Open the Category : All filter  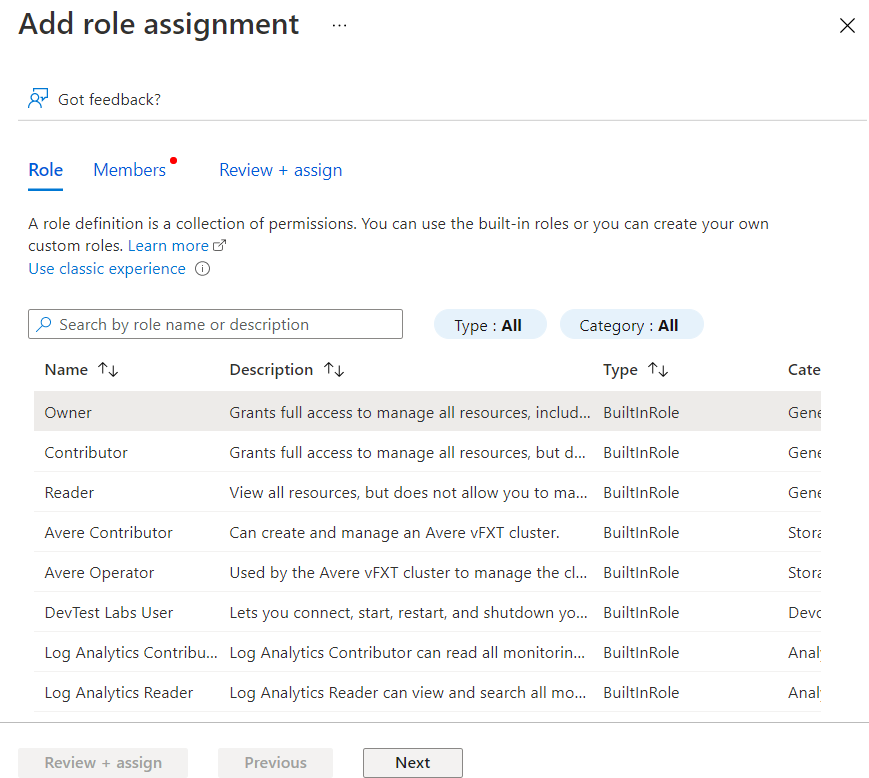[631, 325]
